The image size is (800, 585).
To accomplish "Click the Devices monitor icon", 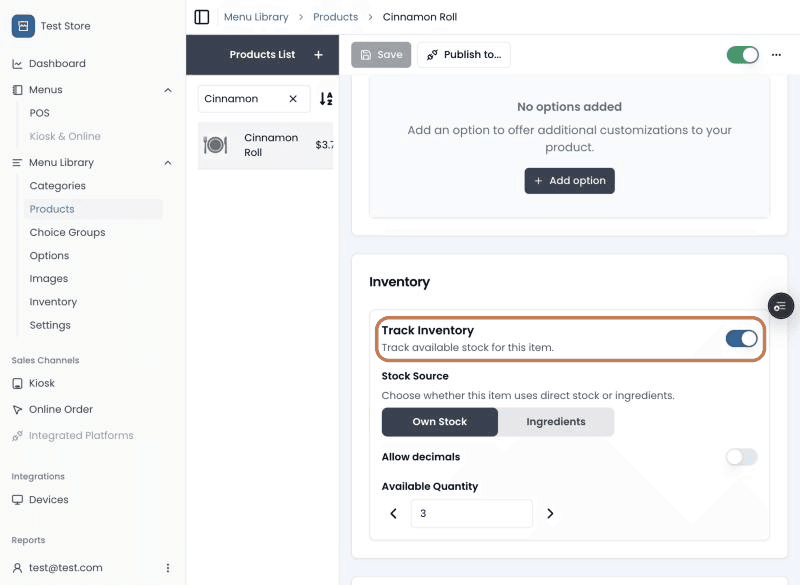I will (17, 500).
